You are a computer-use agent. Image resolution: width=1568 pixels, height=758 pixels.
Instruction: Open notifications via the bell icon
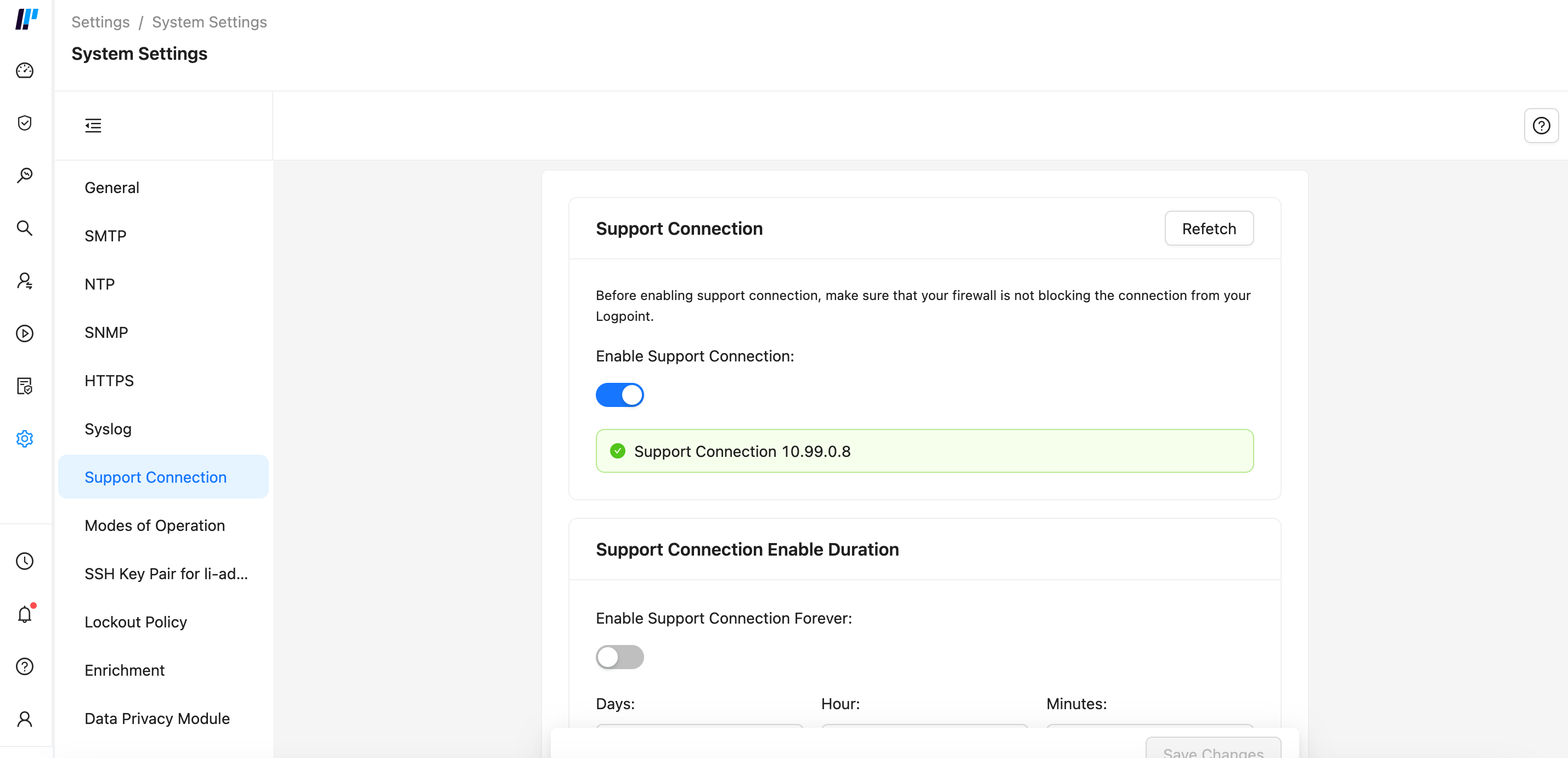pyautogui.click(x=24, y=614)
